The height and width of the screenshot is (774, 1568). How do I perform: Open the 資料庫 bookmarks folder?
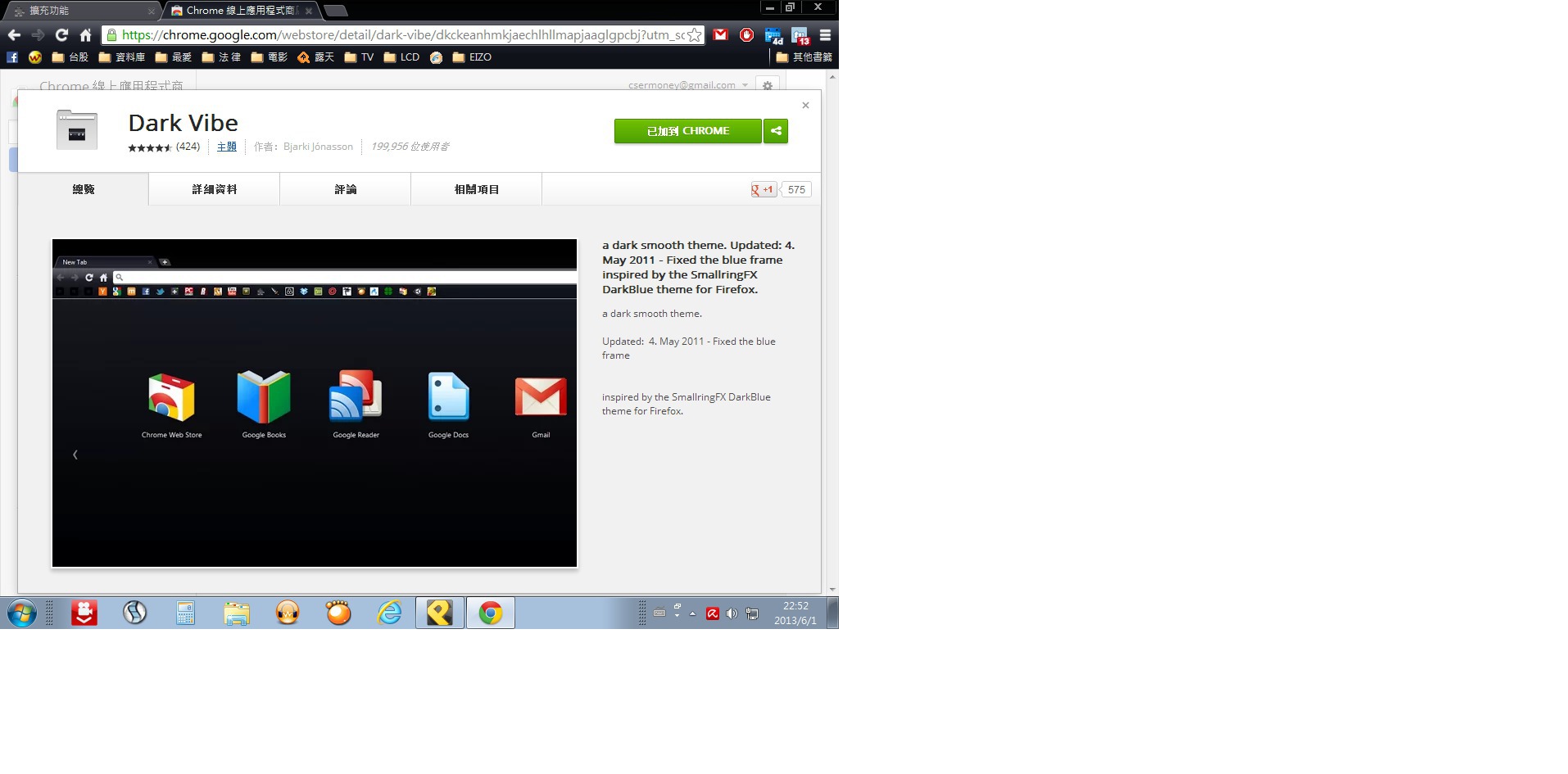click(122, 57)
